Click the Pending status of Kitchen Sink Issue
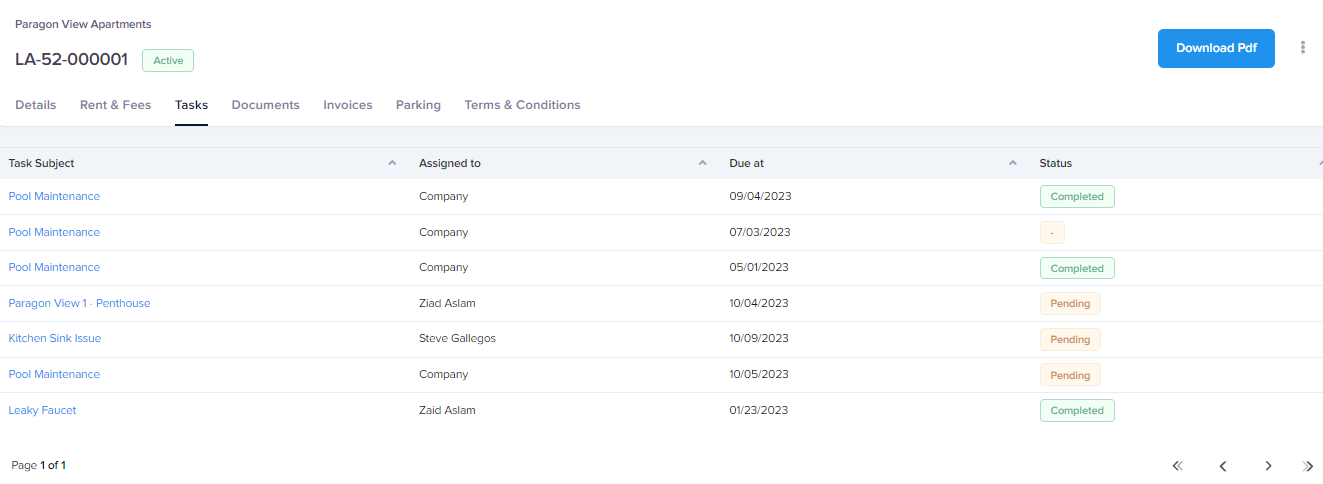This screenshot has width=1323, height=484. [x=1070, y=340]
